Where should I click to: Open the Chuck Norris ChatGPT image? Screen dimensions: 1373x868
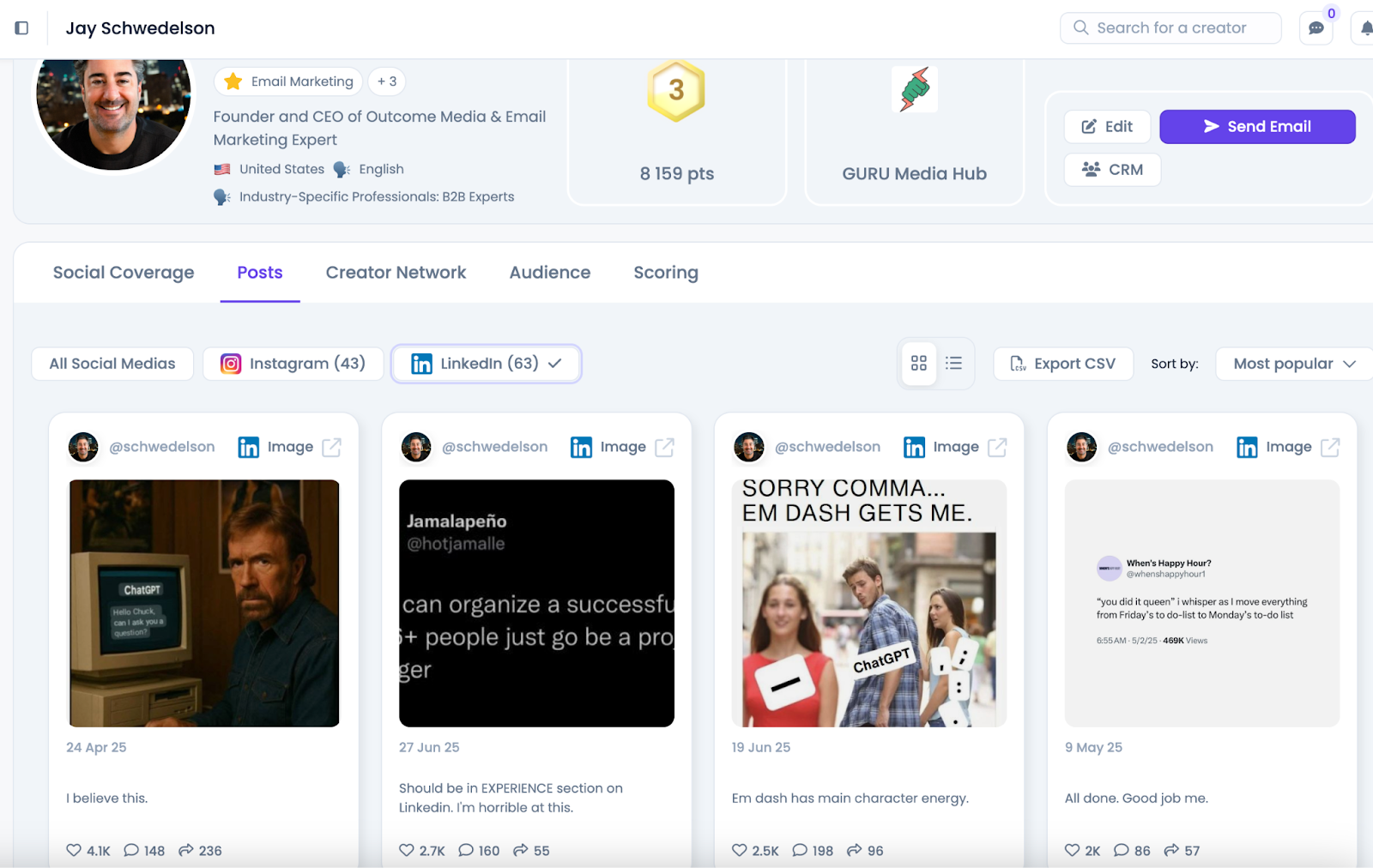(204, 603)
